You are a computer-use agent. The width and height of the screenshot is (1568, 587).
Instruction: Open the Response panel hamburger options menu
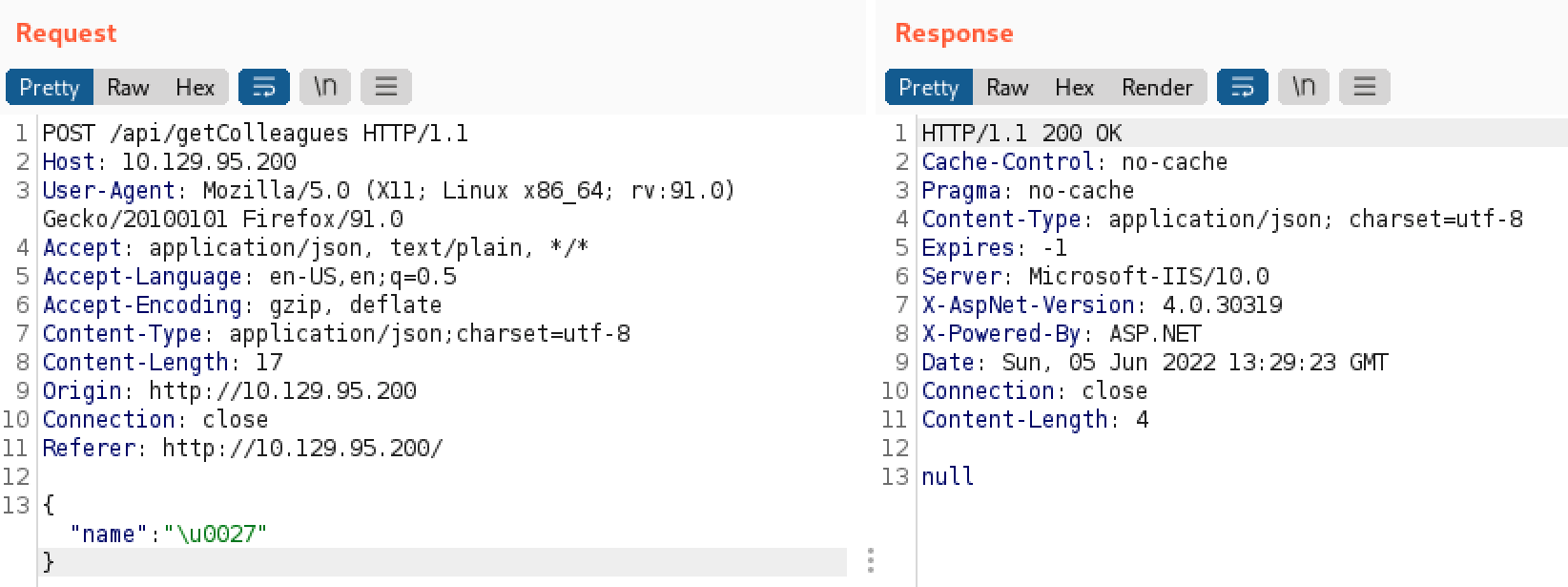tap(1365, 87)
